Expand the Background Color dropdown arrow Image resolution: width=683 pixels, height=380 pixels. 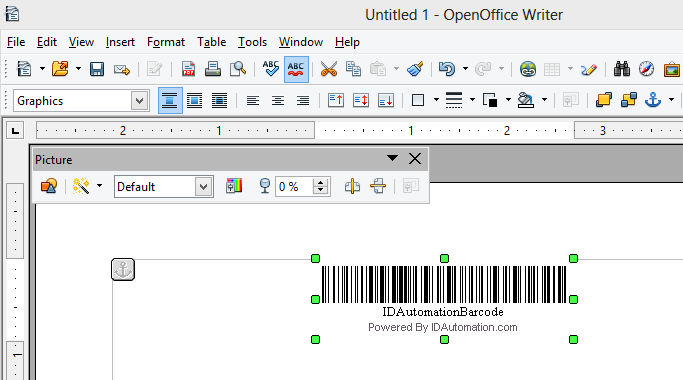point(544,101)
